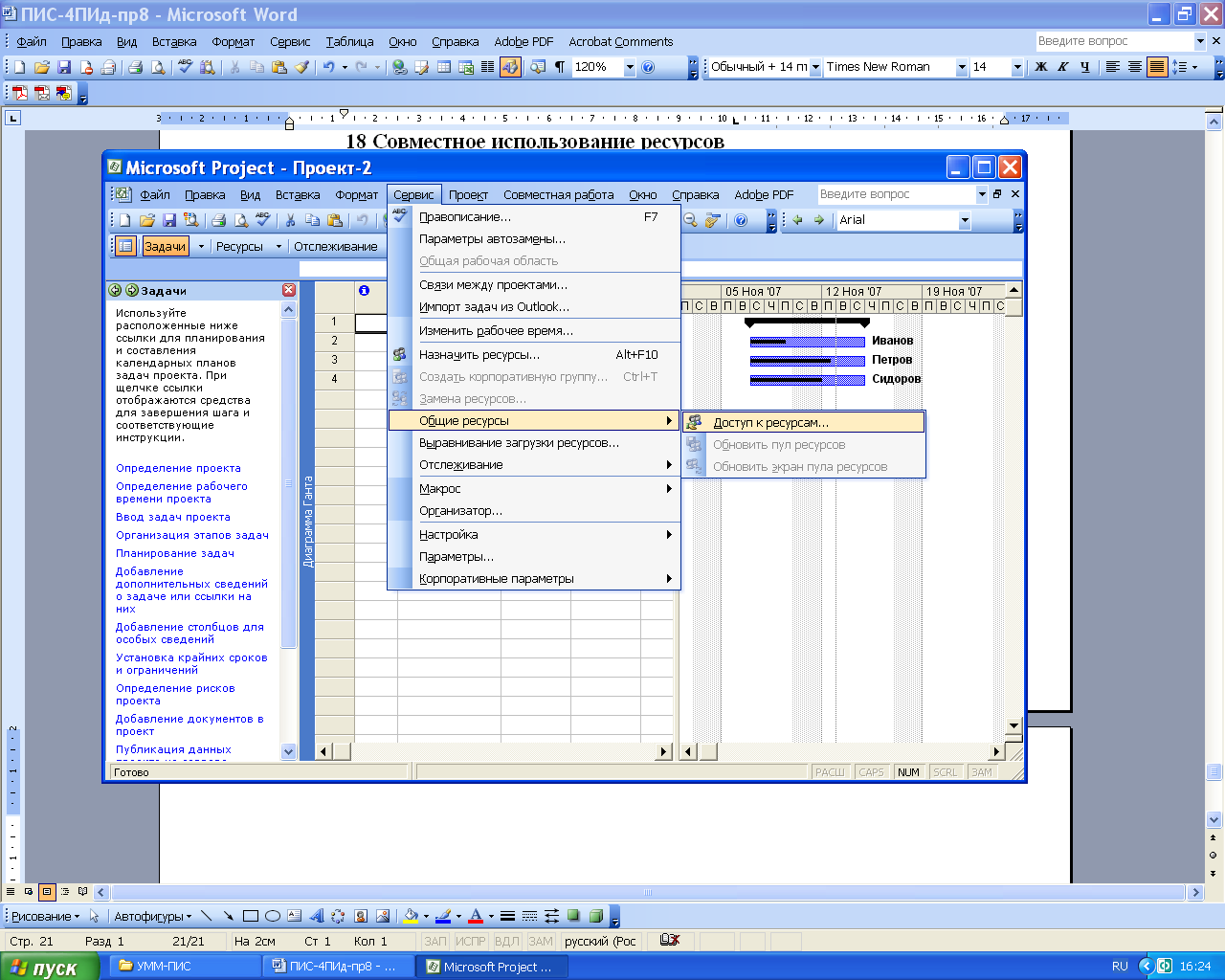Open the Автофигуры dropdown menu

153,916
